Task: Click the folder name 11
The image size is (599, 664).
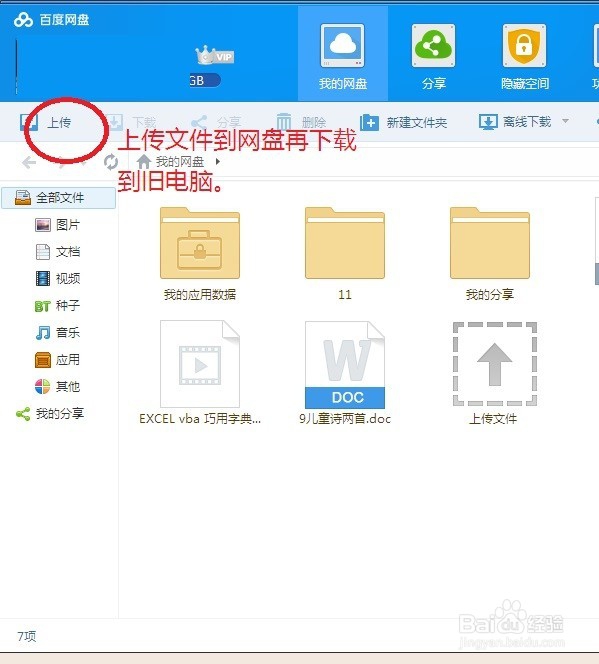Action: coord(345,294)
